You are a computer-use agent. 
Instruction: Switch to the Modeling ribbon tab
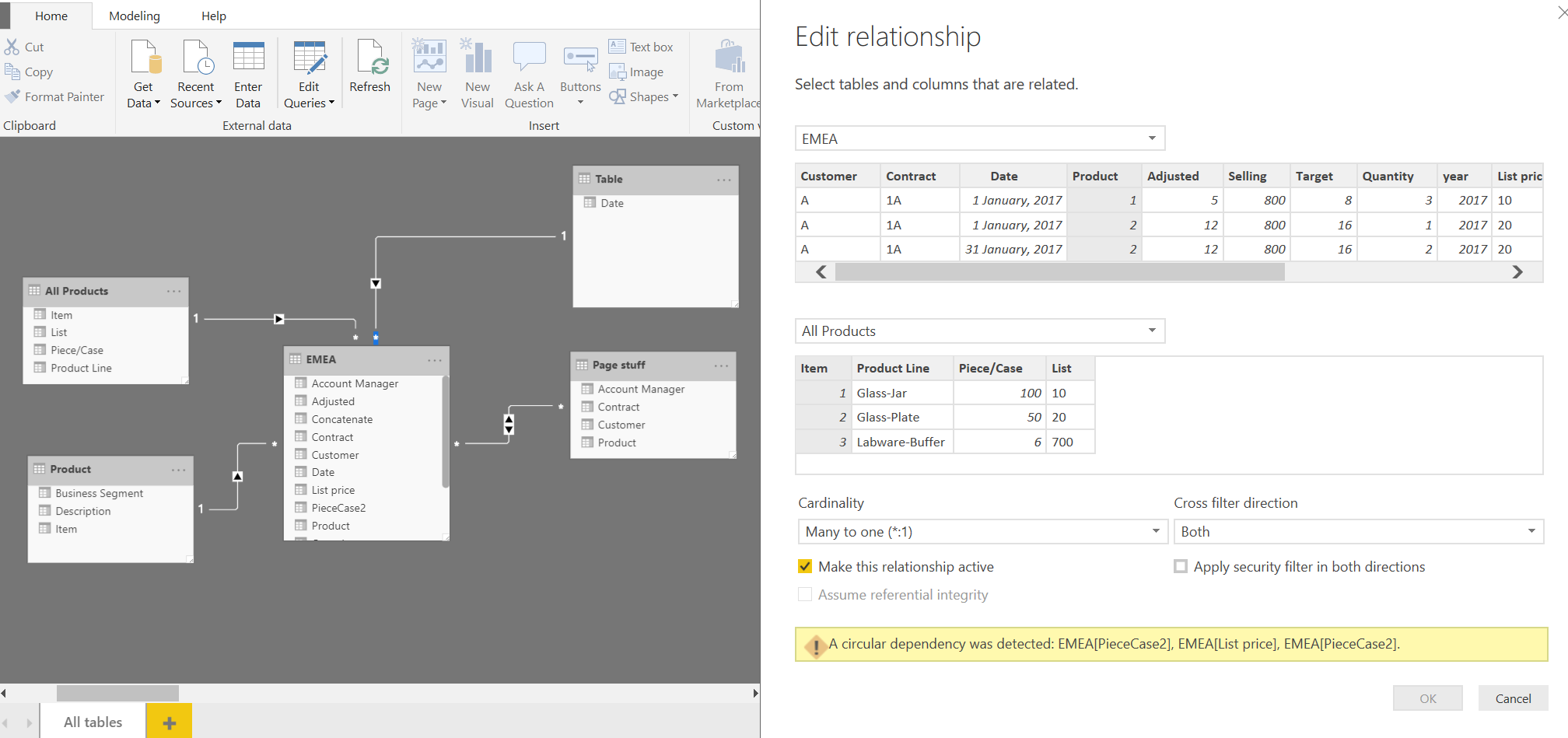(135, 16)
